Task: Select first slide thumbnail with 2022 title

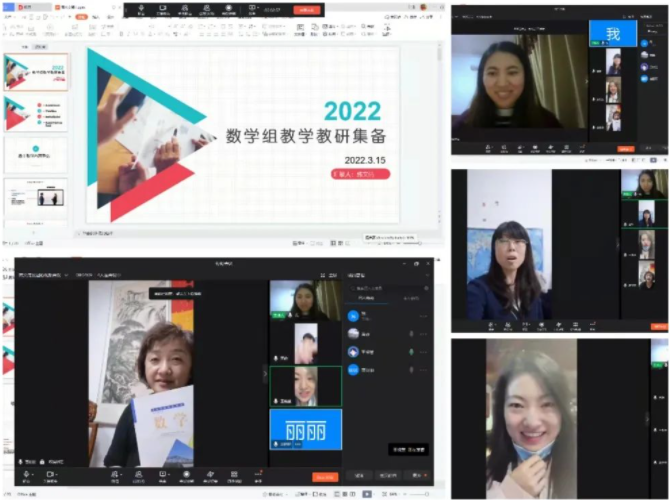Action: coord(36,72)
